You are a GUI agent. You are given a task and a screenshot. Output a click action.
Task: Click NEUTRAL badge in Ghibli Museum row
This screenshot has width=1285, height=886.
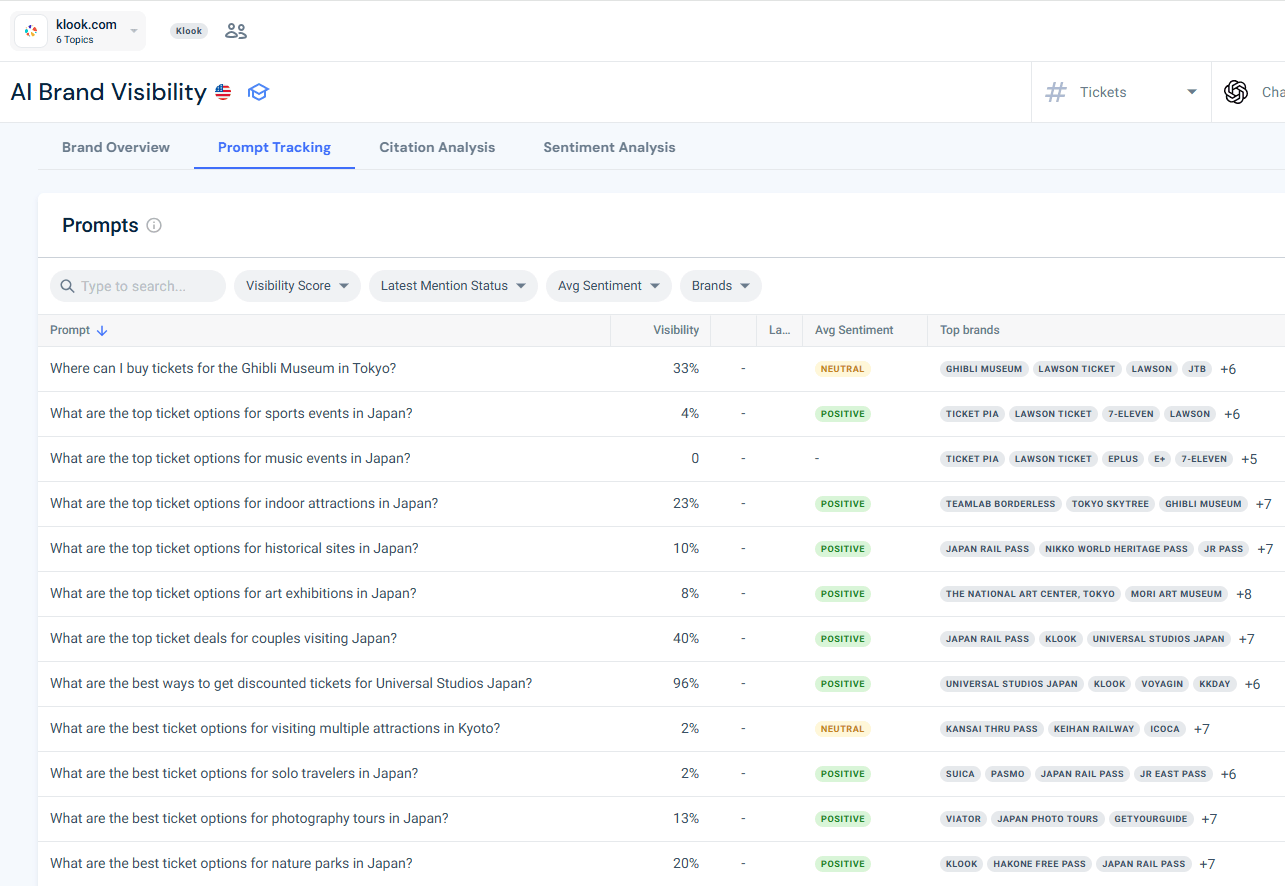click(842, 369)
